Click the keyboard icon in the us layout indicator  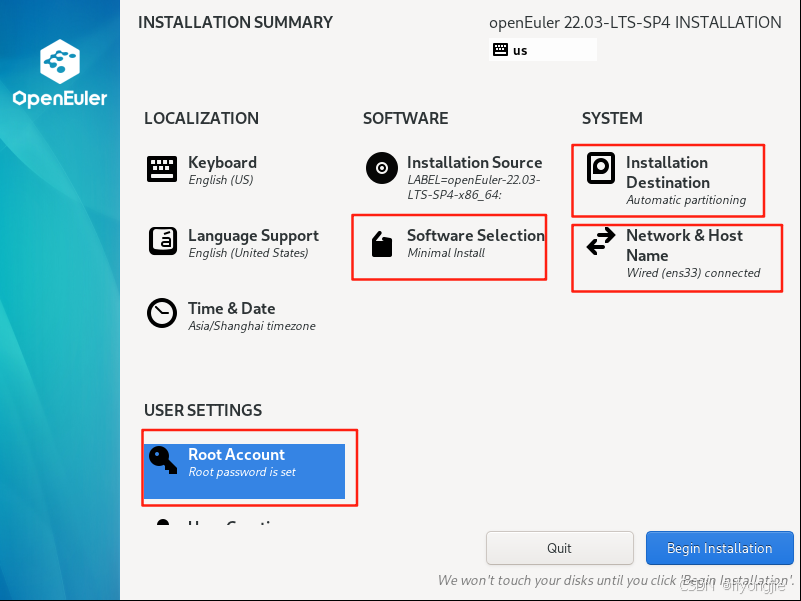pyautogui.click(x=500, y=50)
